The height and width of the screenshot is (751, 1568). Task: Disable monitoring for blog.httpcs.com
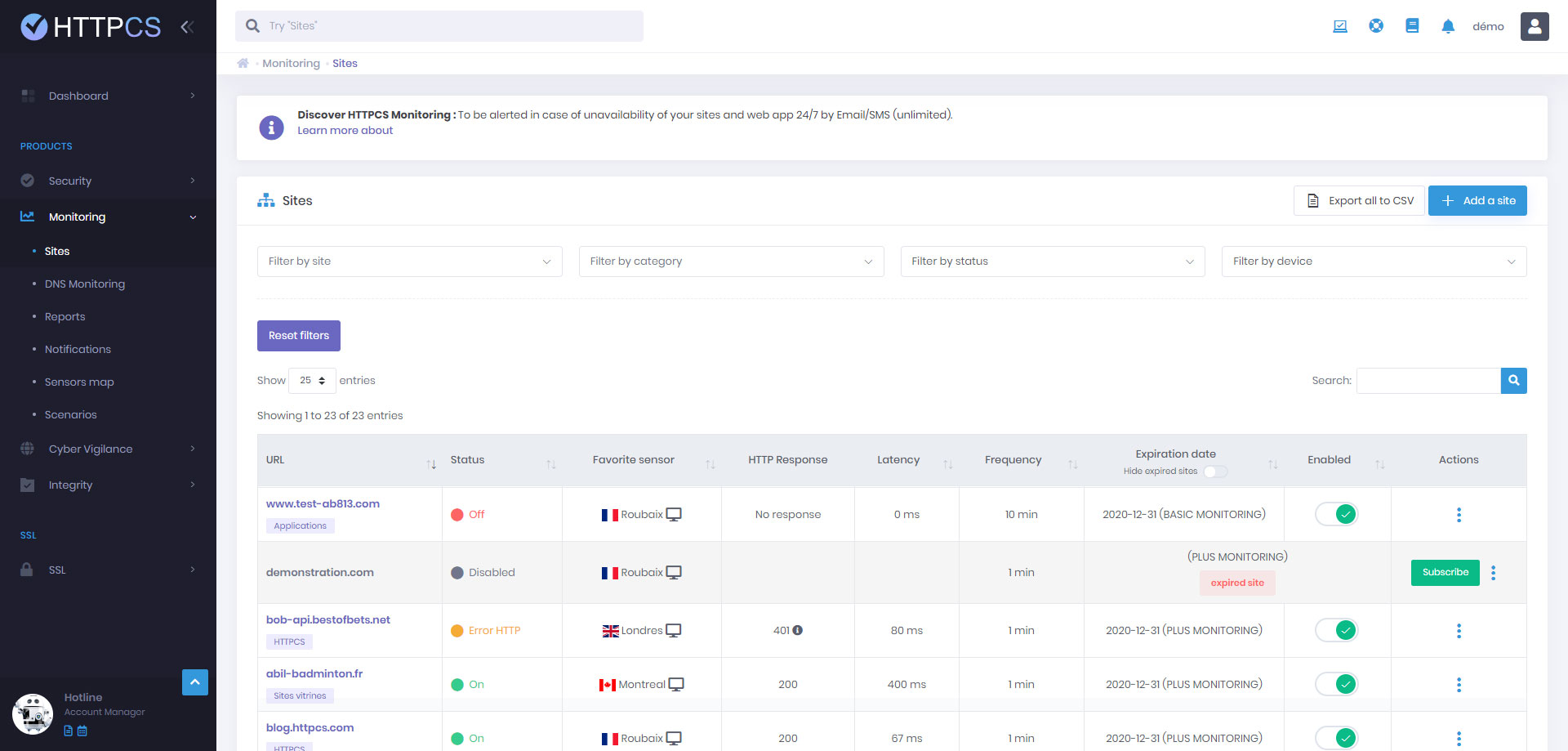pos(1337,738)
